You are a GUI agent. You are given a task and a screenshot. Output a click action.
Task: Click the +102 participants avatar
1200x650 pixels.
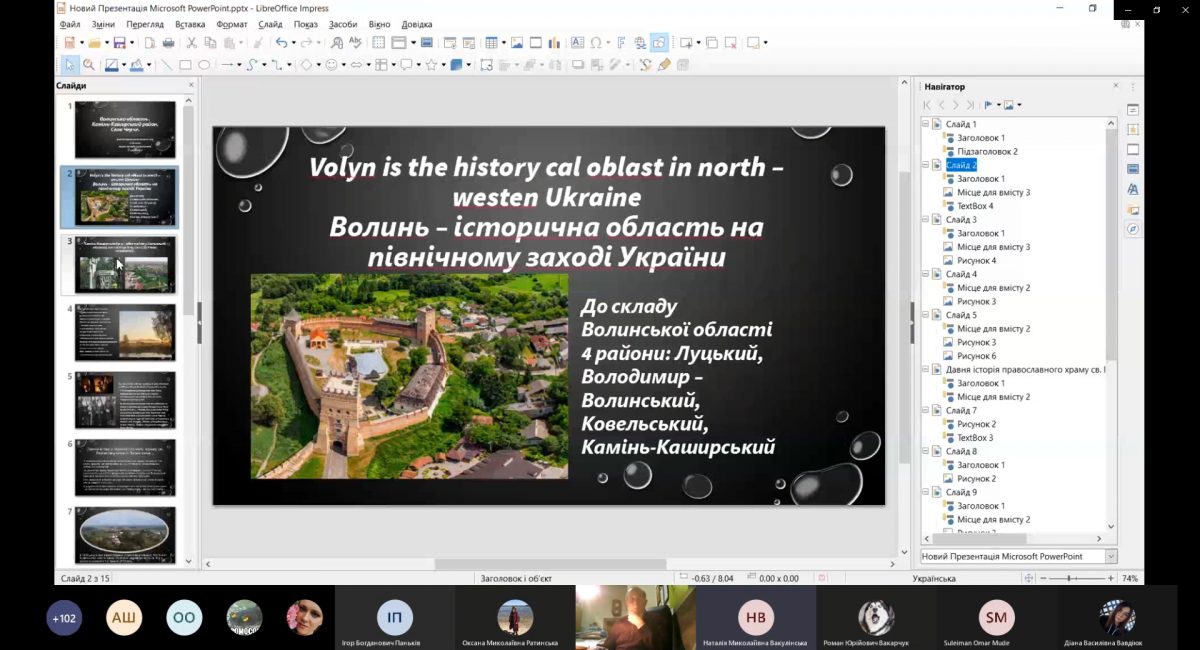64,618
